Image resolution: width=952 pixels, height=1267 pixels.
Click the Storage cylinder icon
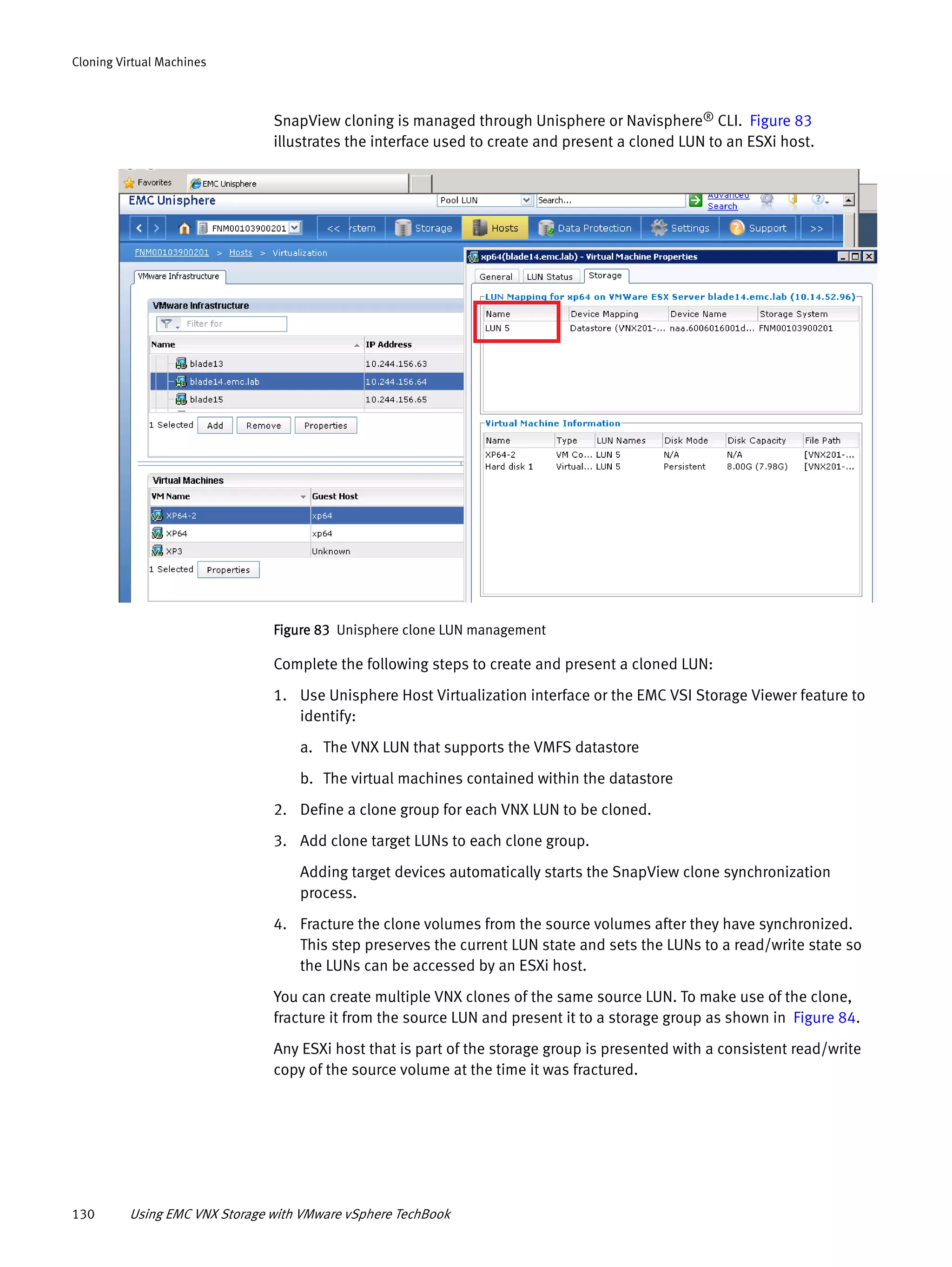point(403,228)
